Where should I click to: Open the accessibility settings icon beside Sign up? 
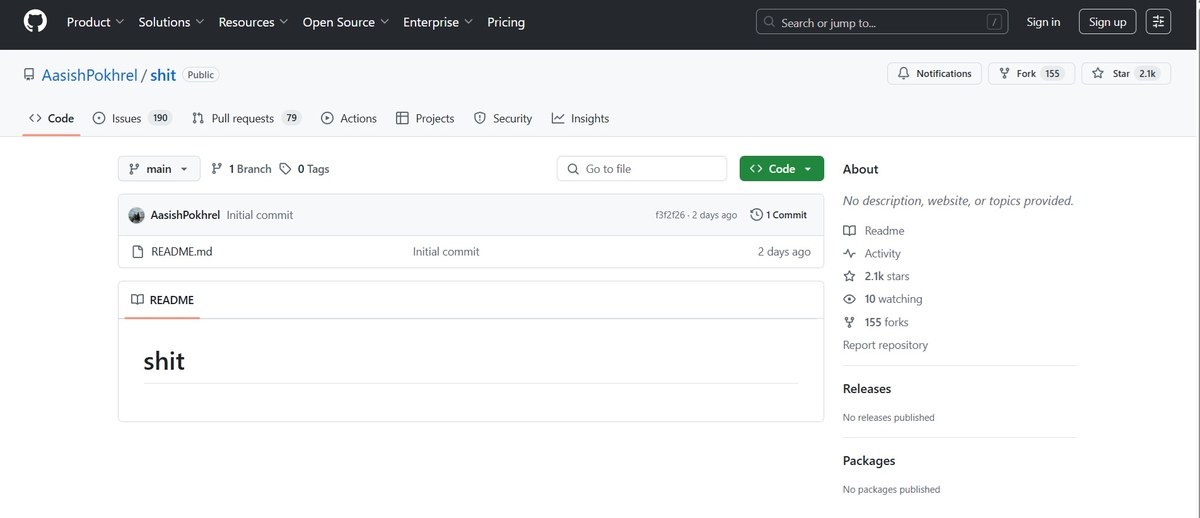coord(1158,22)
